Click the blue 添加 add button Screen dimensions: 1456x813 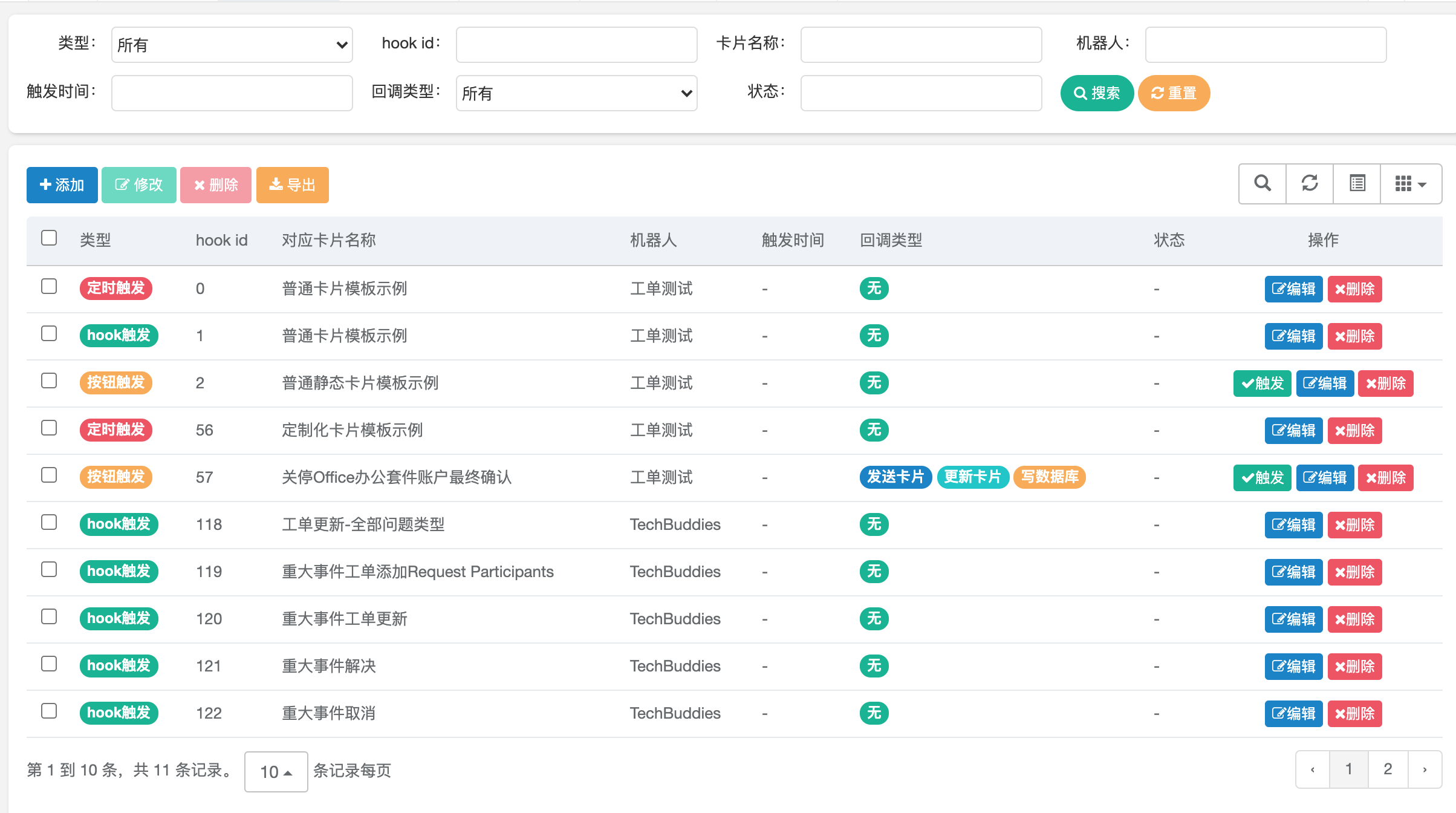(x=62, y=185)
